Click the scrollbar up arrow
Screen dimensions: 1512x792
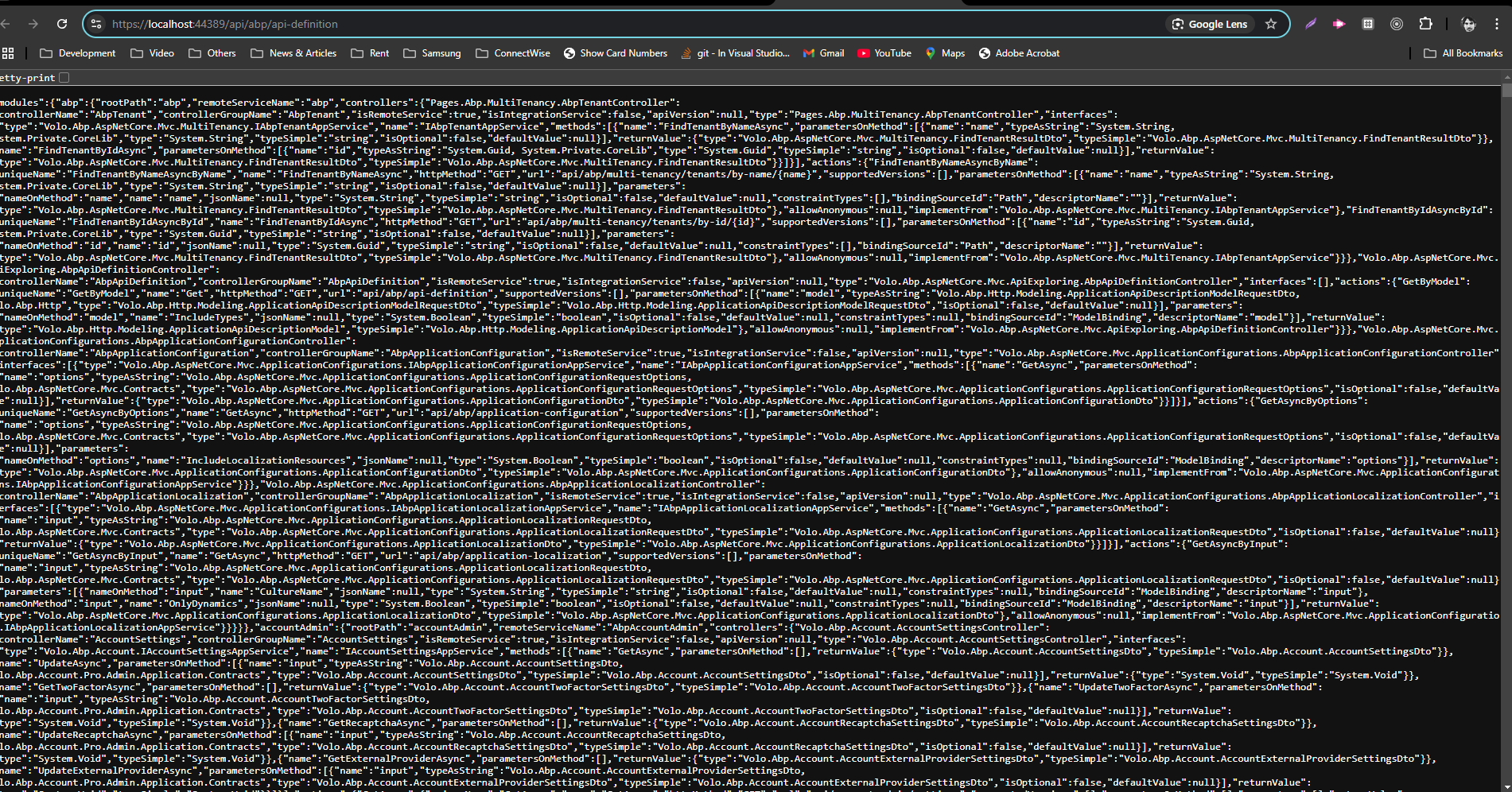(1506, 77)
